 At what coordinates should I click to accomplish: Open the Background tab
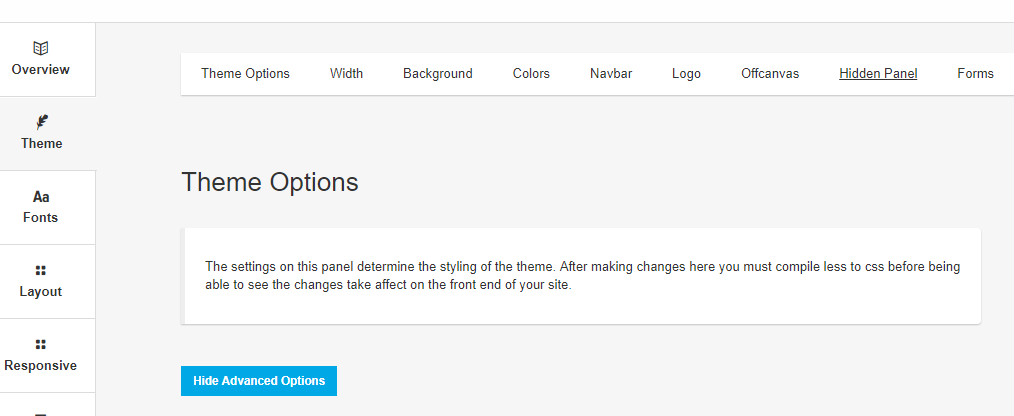pyautogui.click(x=438, y=74)
